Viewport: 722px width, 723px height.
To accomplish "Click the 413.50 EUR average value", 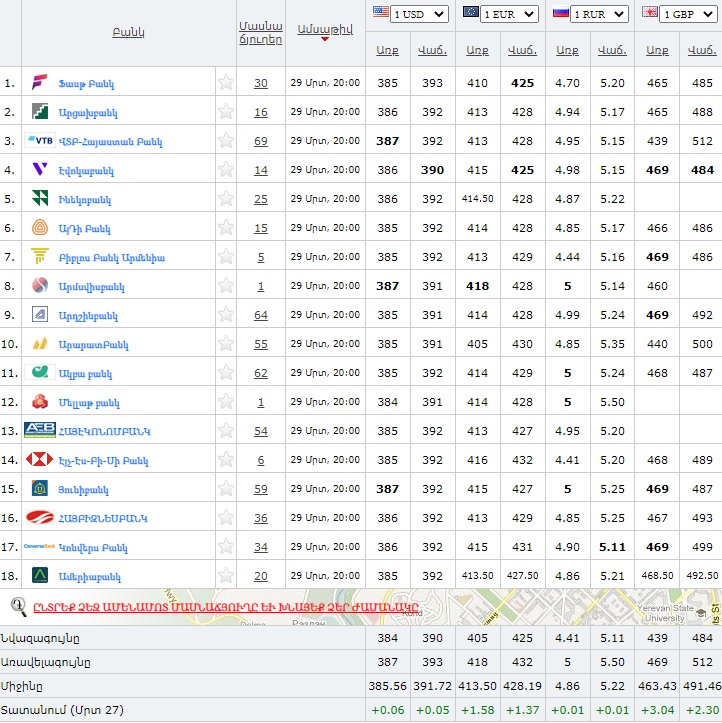I will pyautogui.click(x=477, y=686).
